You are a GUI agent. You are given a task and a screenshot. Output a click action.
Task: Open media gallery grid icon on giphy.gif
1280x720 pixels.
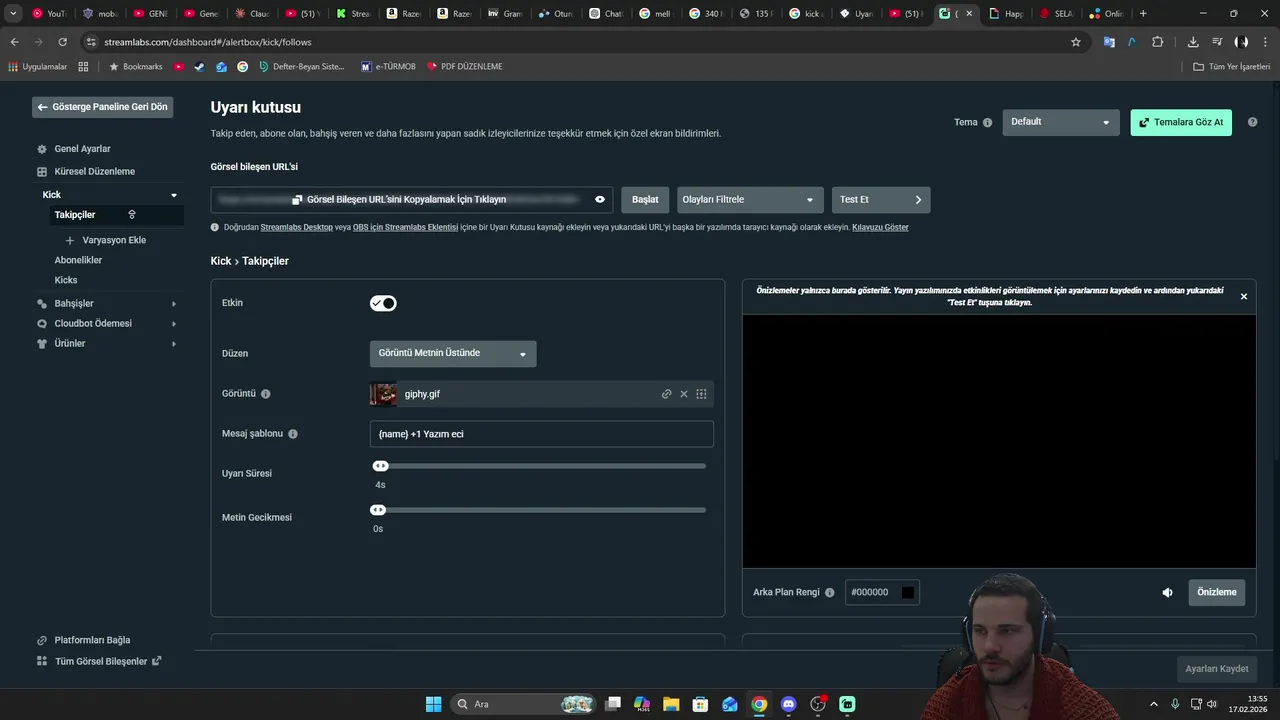click(x=701, y=394)
